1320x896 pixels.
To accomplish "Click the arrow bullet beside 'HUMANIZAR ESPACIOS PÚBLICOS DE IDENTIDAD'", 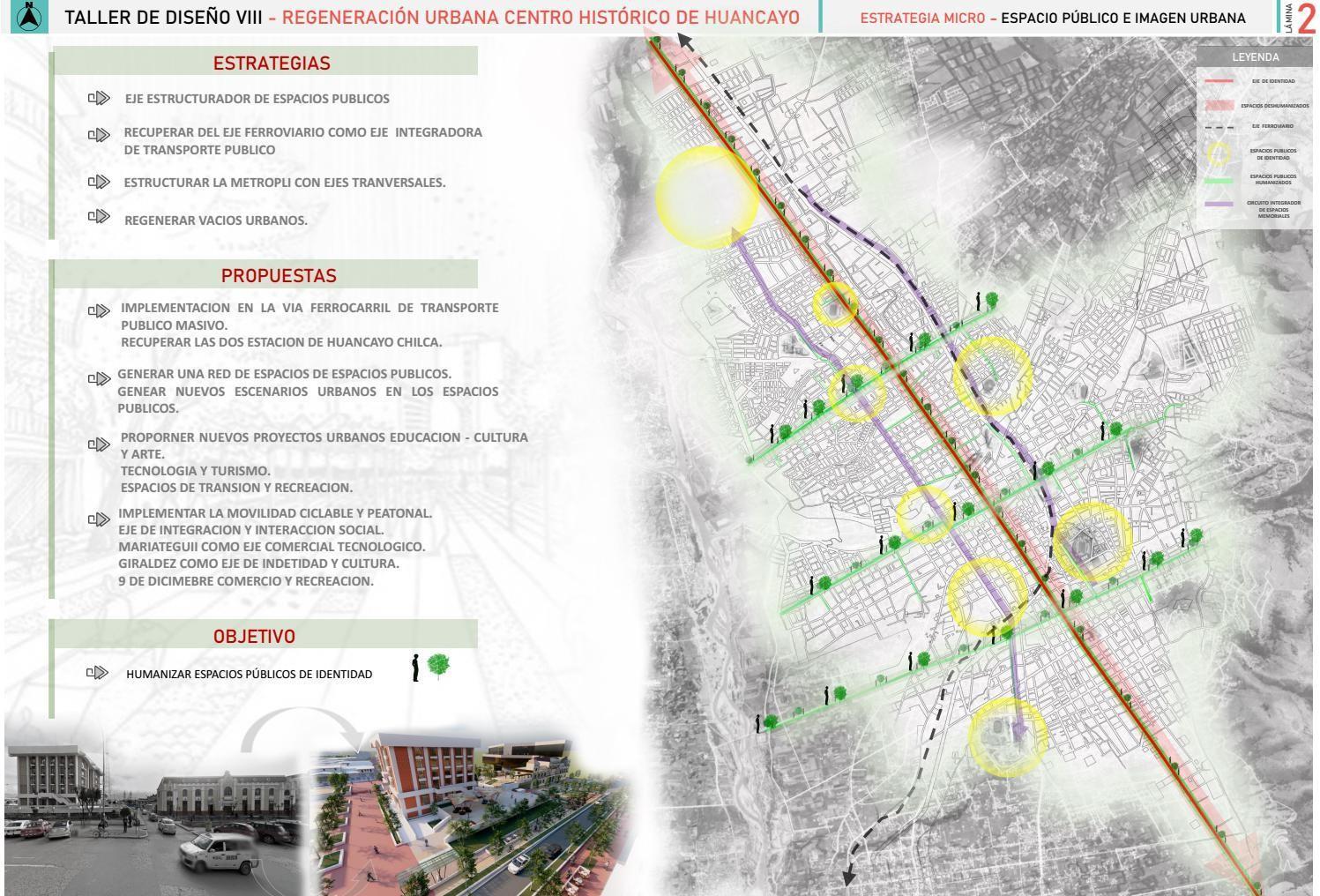I will pos(97,673).
